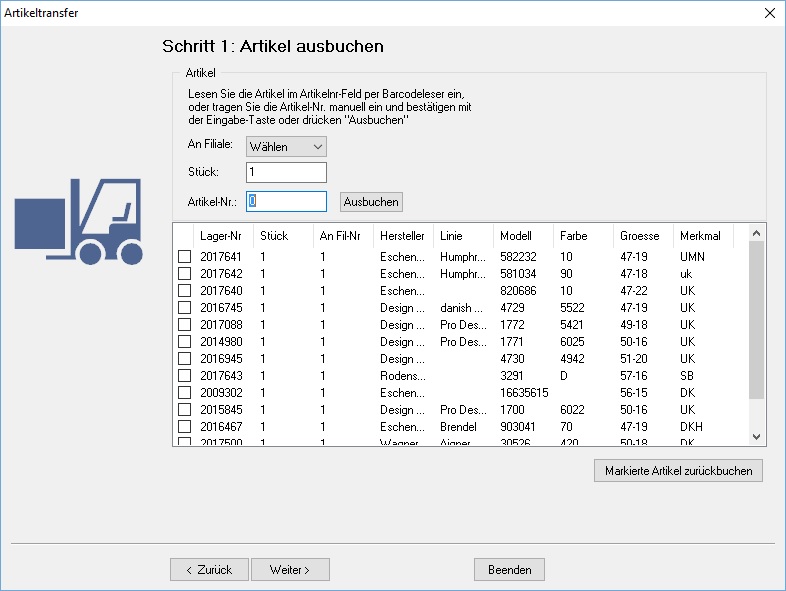Click the list scrollbar up arrow
Image resolution: width=786 pixels, height=591 pixels.
[x=756, y=233]
